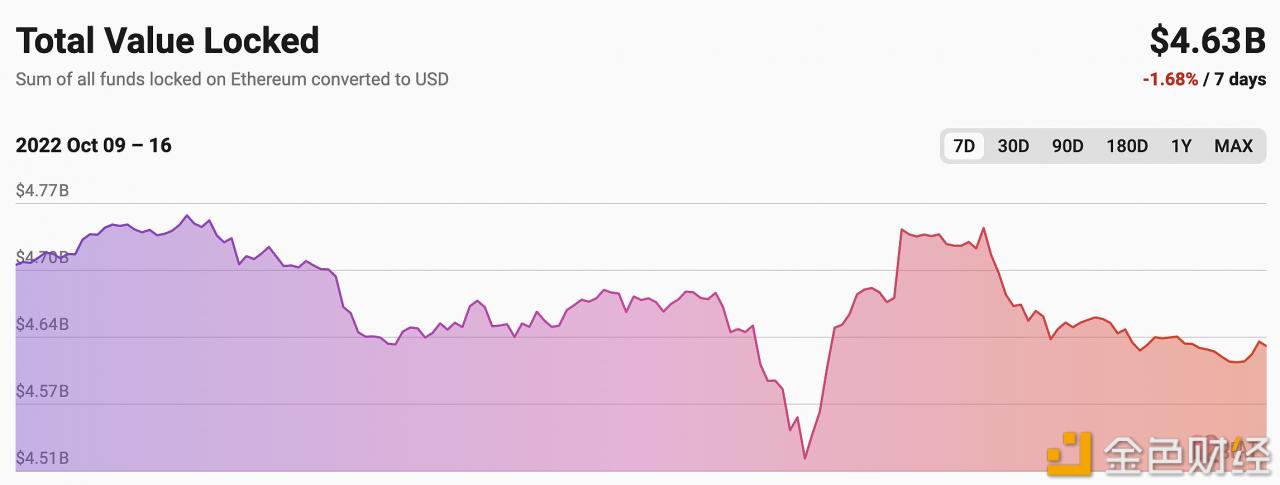
Task: Click the 2022 Oct 09 – 16 date label
Action: (x=93, y=145)
